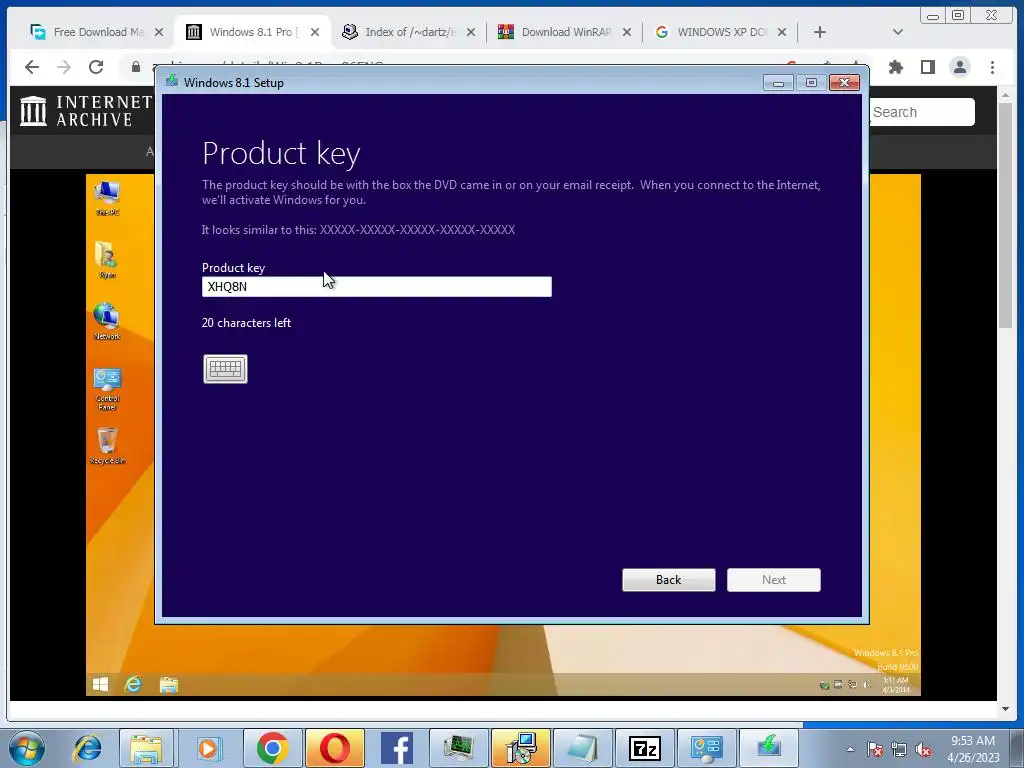Open Internet Explorer from the taskbar
Viewport: 1024px width, 768px height.
pos(88,748)
